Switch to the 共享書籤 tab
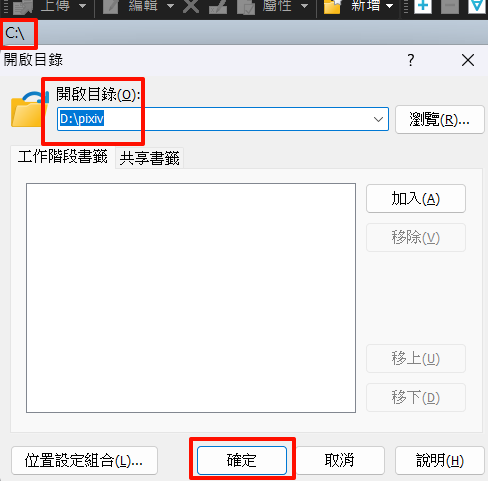Screen dimensions: 488x481 coord(149,158)
